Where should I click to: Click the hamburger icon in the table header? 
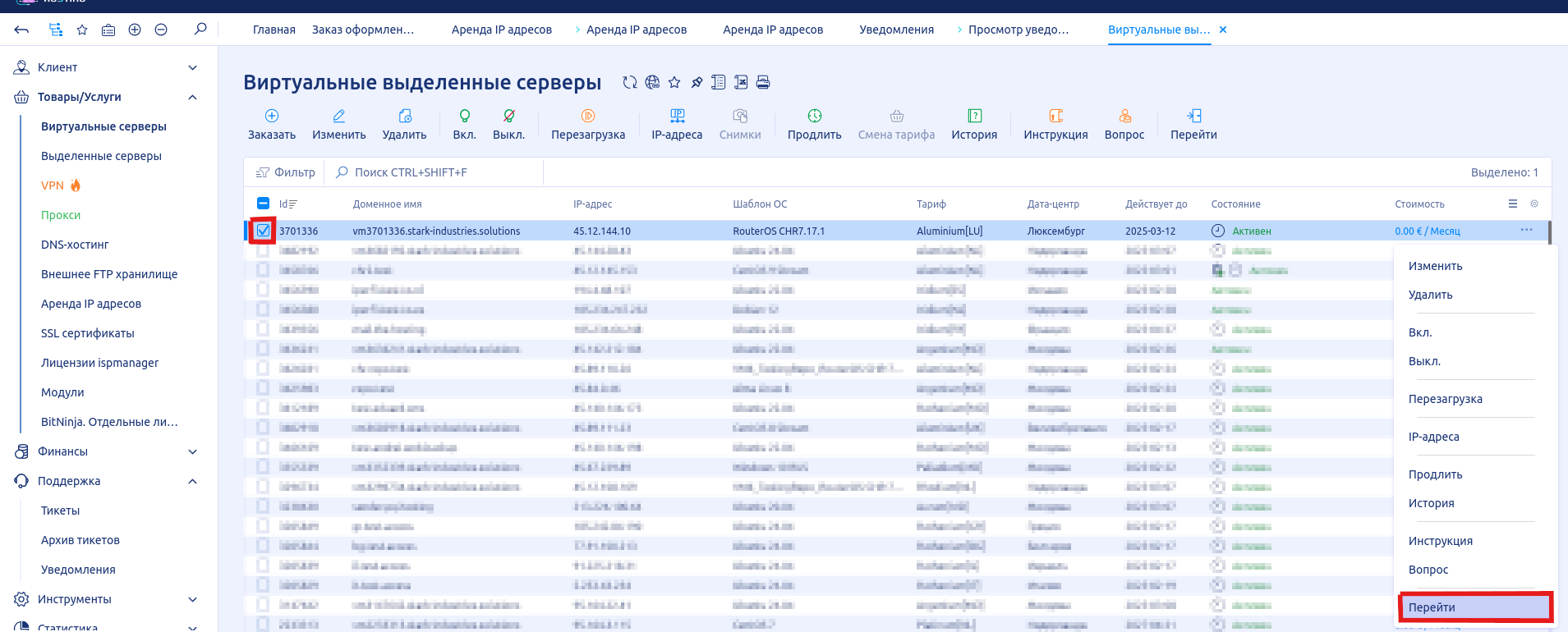point(1513,204)
